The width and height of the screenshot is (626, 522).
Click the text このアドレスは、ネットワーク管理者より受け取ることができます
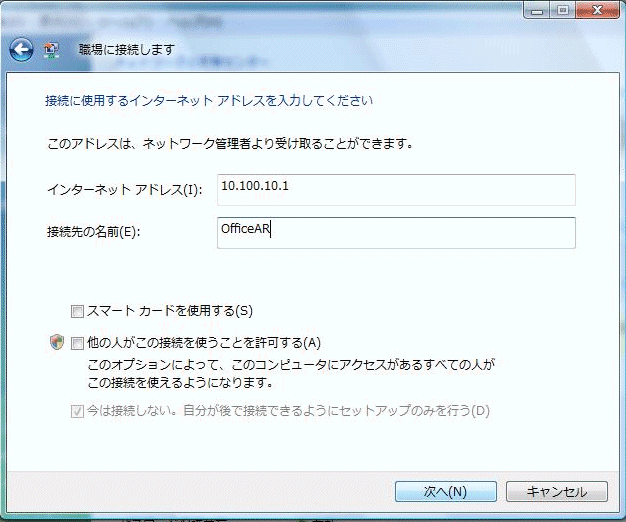click(230, 143)
